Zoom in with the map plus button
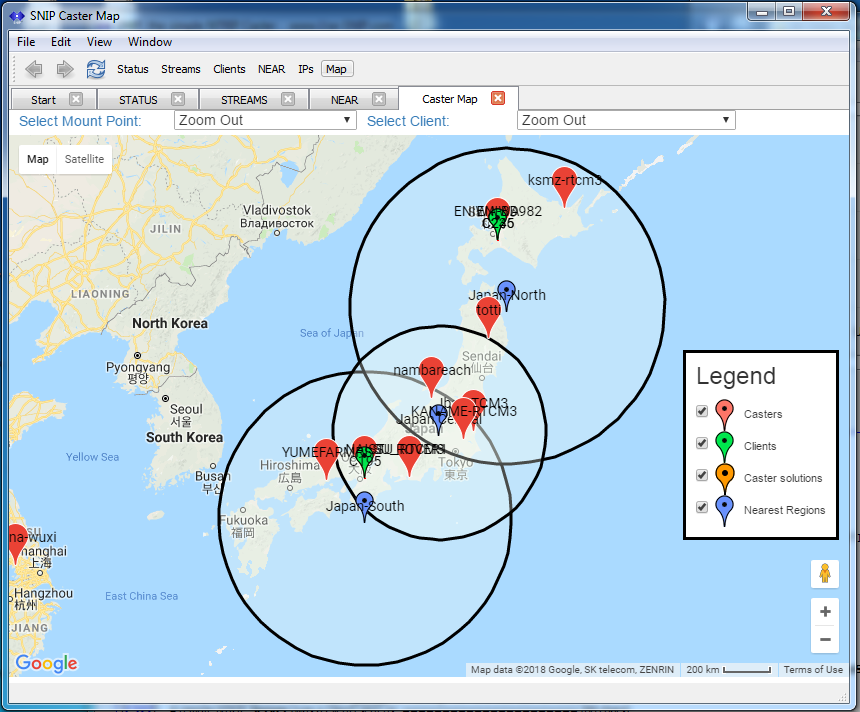The image size is (860, 712). tap(825, 612)
